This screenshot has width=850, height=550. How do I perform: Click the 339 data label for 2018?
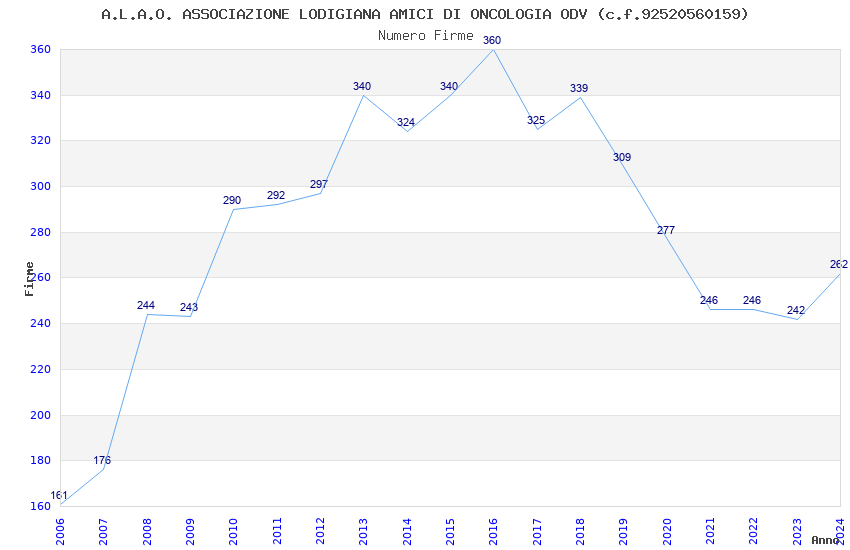[x=579, y=88]
